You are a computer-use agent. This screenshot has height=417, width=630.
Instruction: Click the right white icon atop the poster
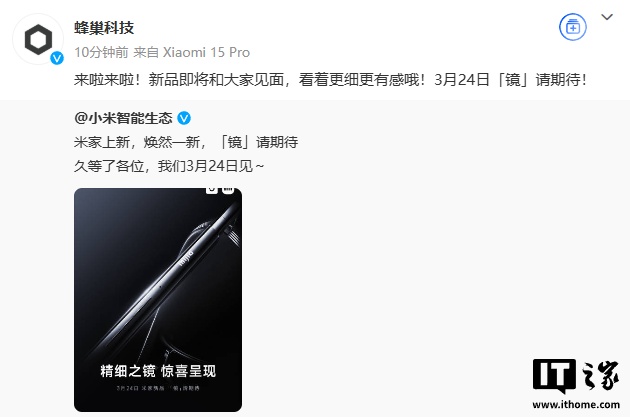pos(228,189)
